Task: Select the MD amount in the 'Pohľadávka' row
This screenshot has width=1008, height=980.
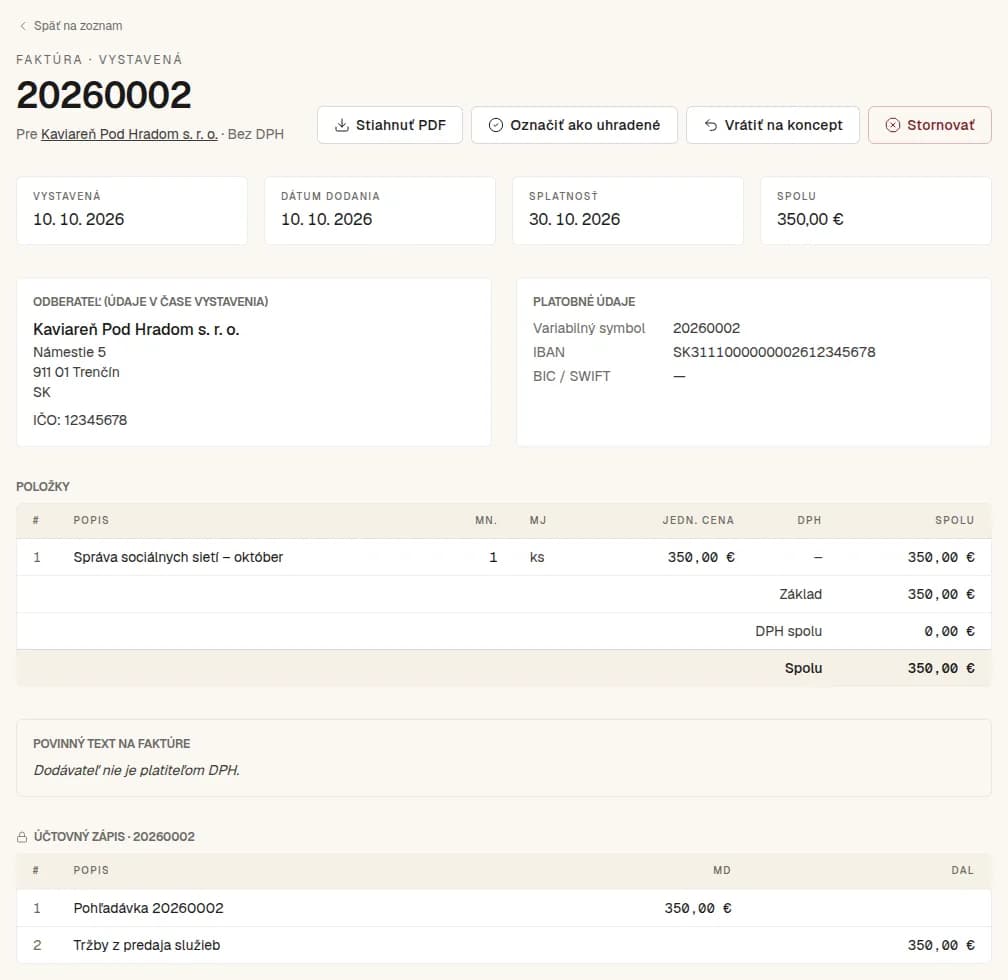Action: [698, 908]
